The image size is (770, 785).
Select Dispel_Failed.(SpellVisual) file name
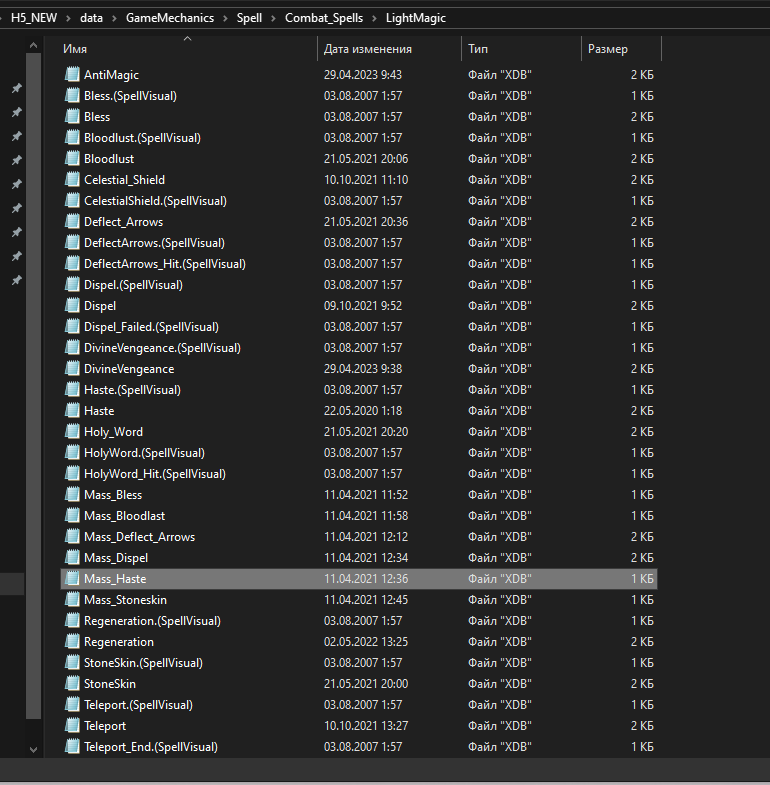pos(151,327)
